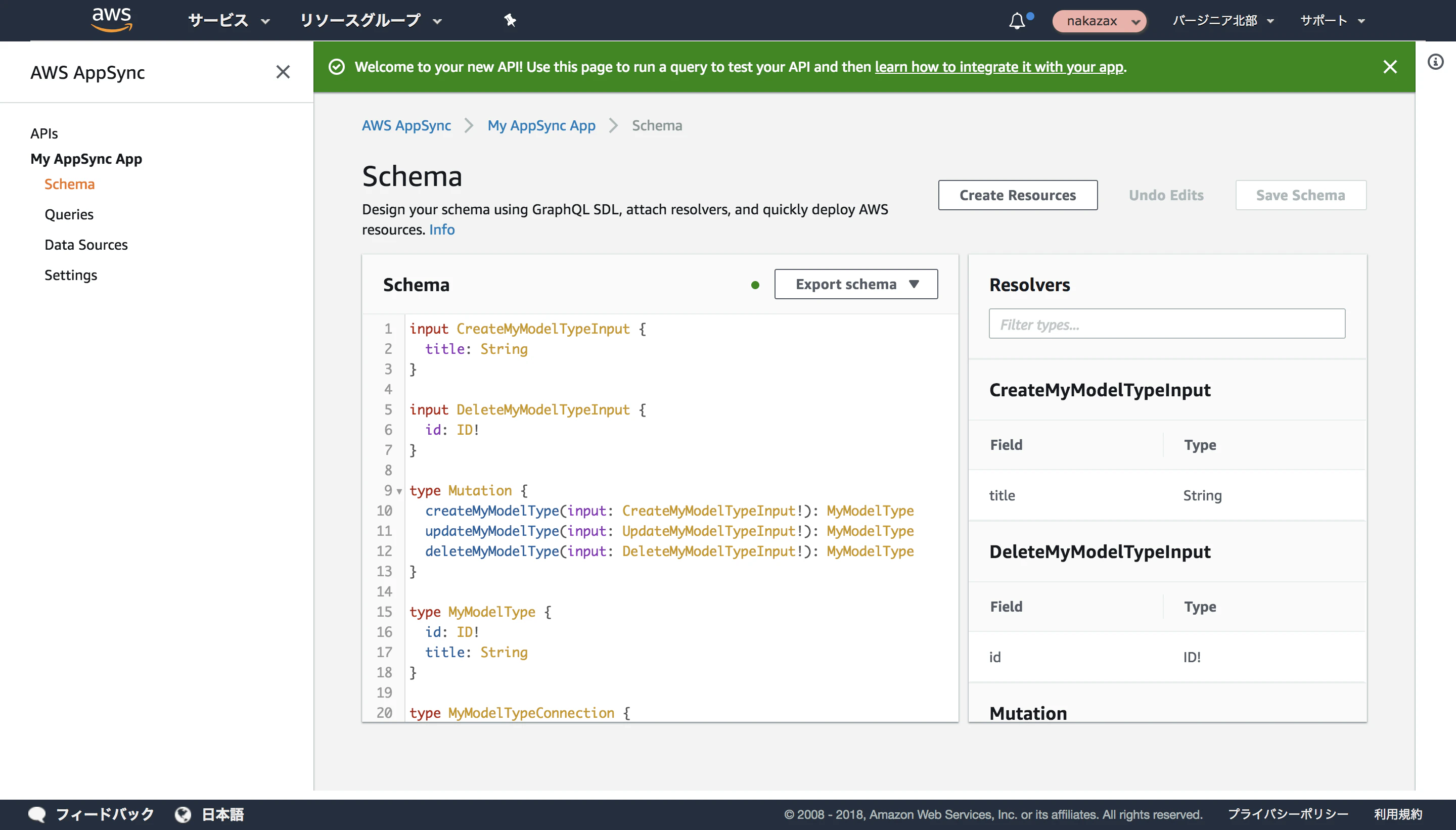Click the globe language icon
Screen dimensions: 1456x830
[183, 814]
